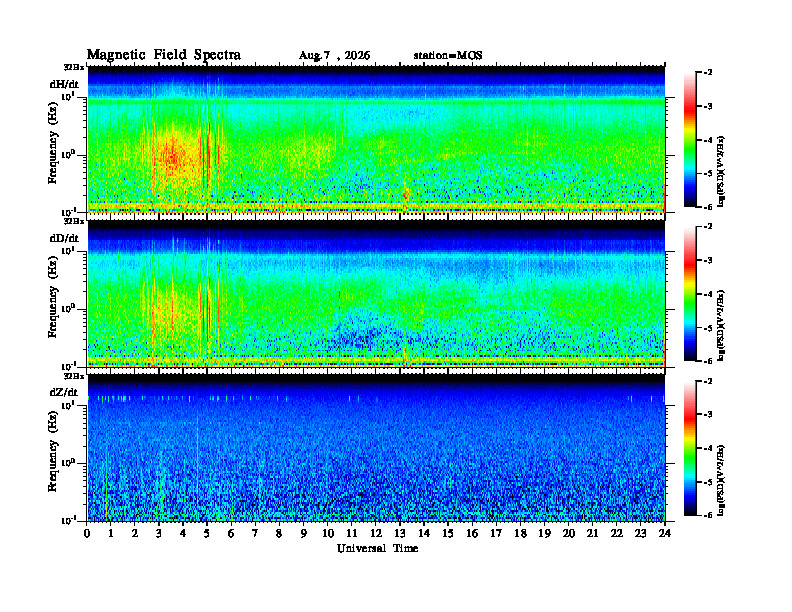Image resolution: width=792 pixels, height=612 pixels.
Task: Click hour '3' on the time axis
Action: [159, 533]
